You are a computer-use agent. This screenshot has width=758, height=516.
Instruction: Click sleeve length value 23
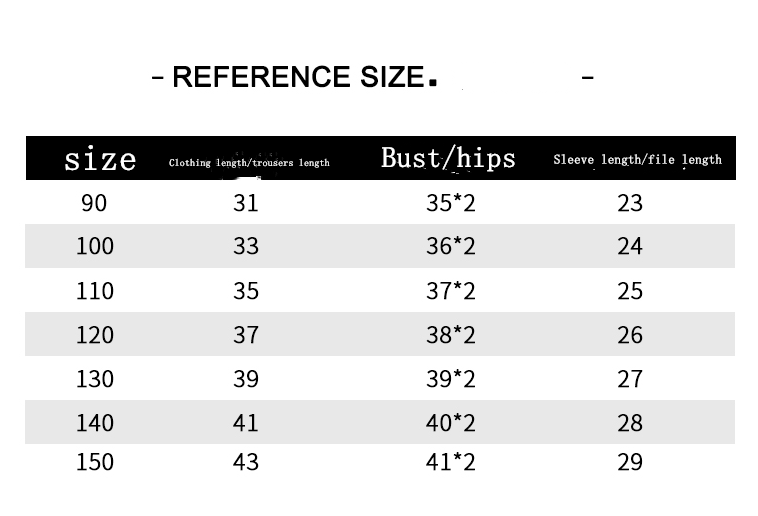point(630,203)
